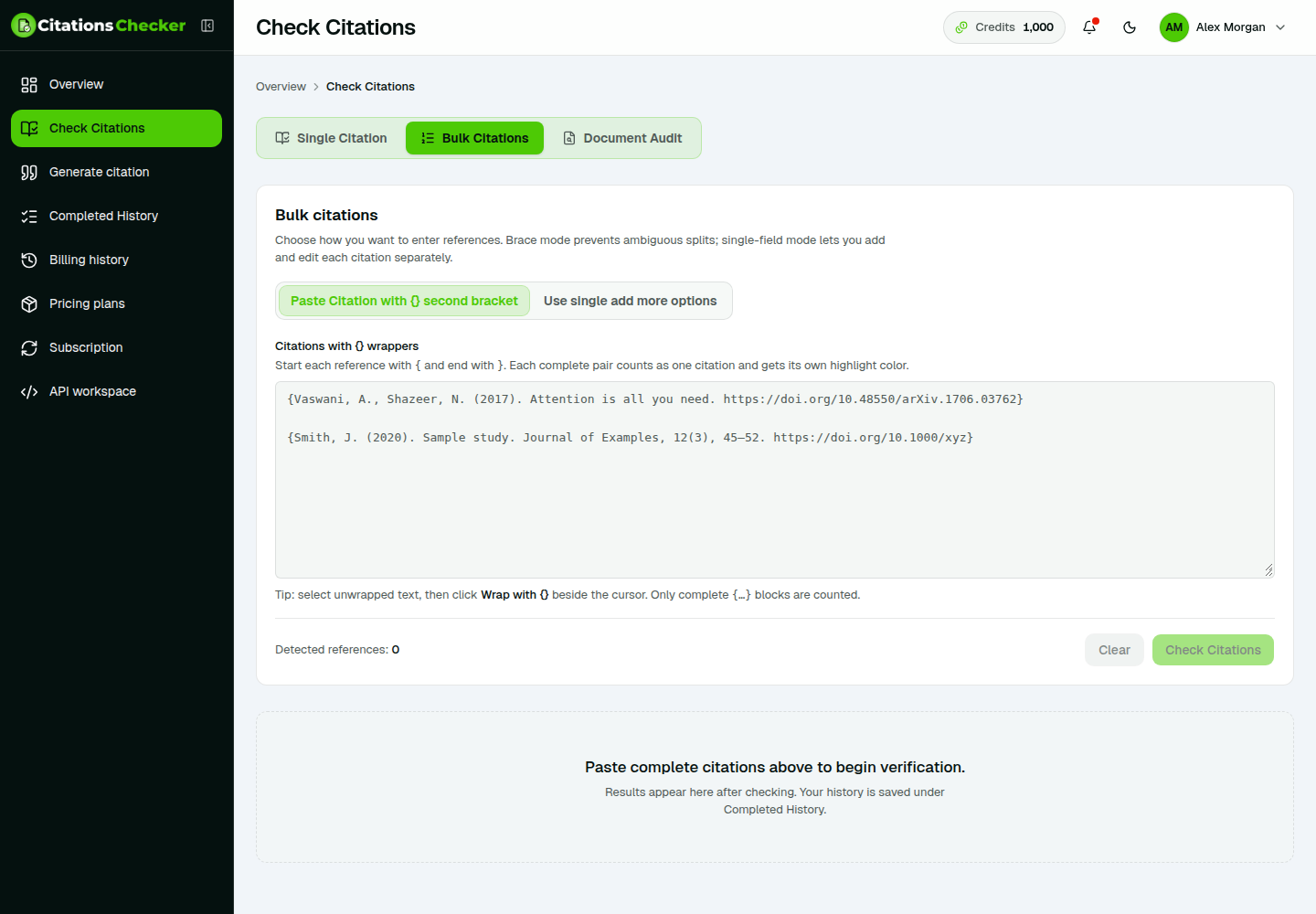Open Pricing plans page

coord(116,303)
